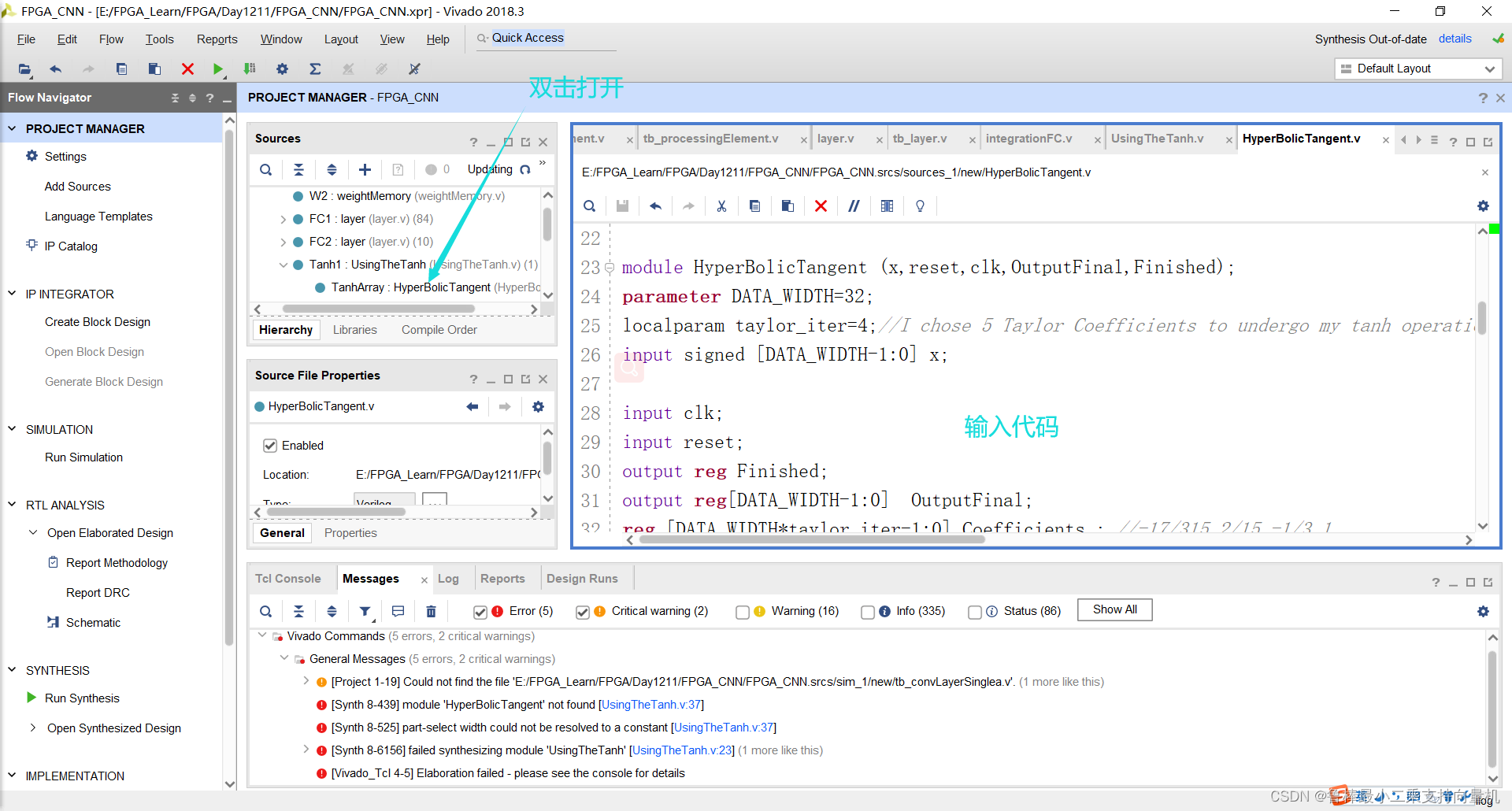Click Undo arrow in main toolbar
This screenshot has height=811, width=1512.
[x=55, y=69]
